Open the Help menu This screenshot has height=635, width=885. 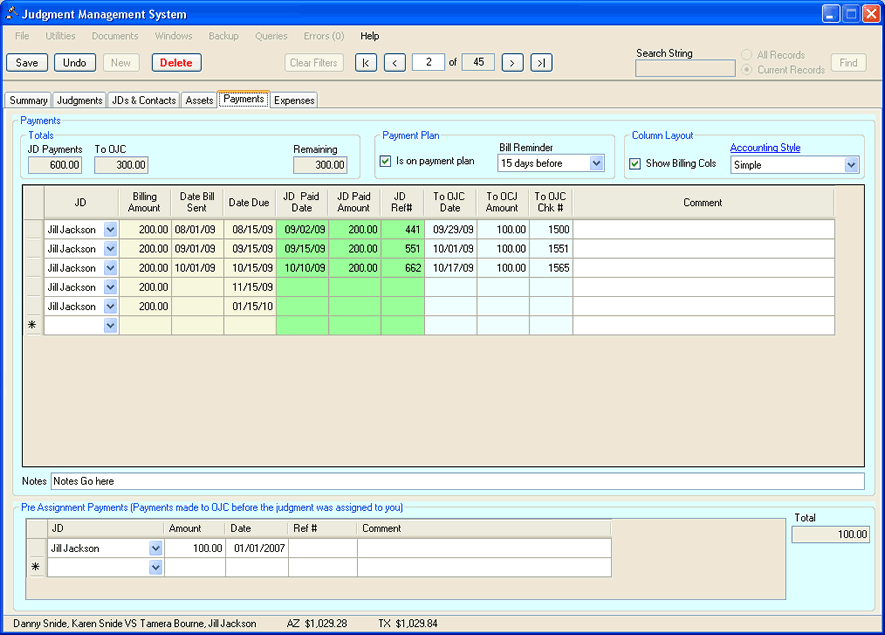point(370,36)
